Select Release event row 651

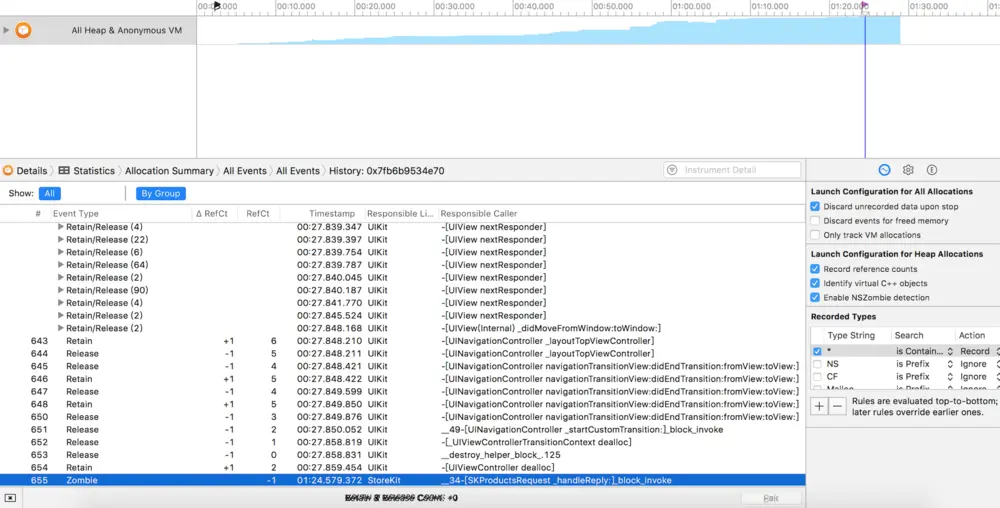coord(402,430)
